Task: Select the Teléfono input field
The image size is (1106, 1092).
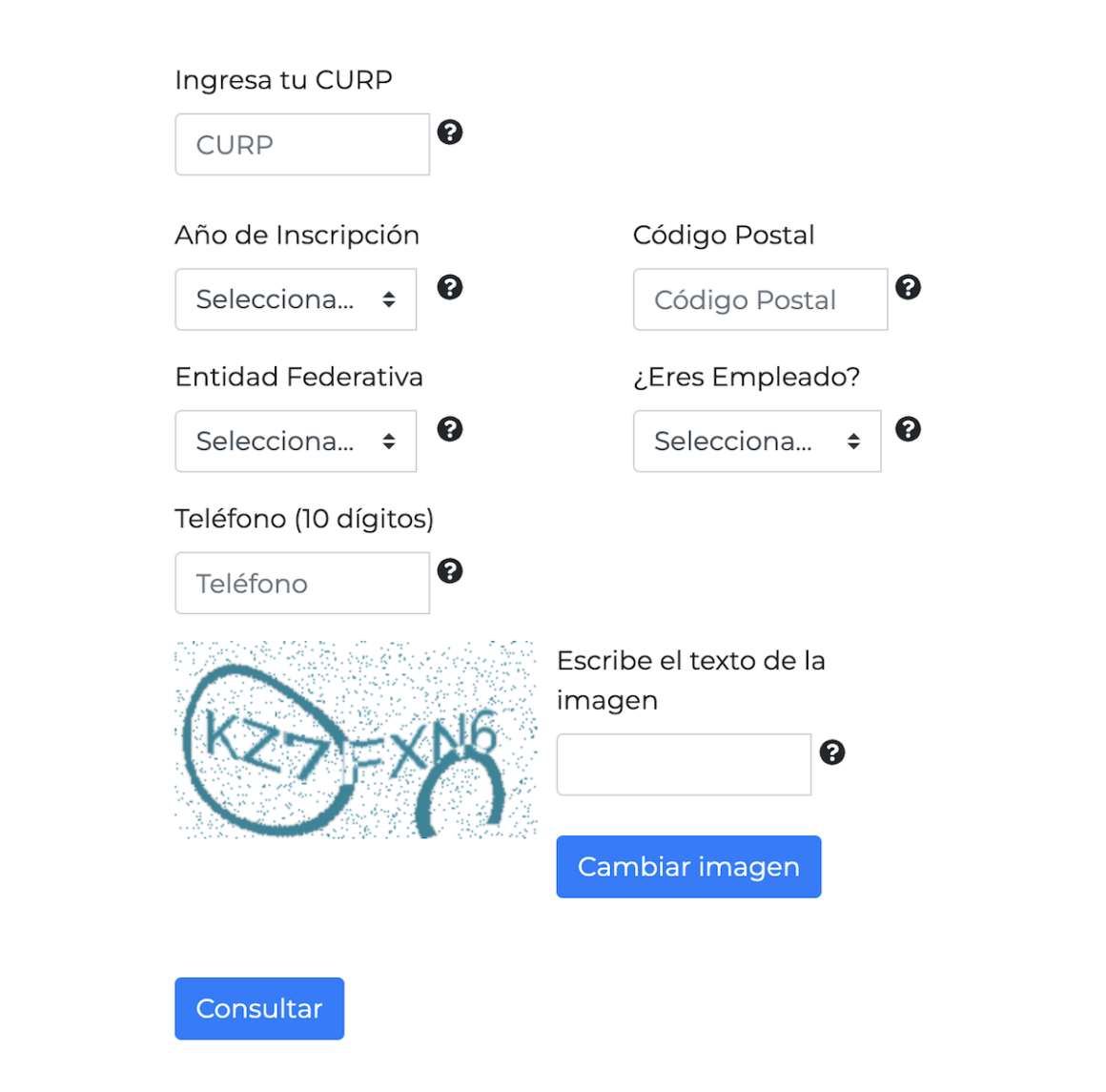Action: tap(302, 584)
